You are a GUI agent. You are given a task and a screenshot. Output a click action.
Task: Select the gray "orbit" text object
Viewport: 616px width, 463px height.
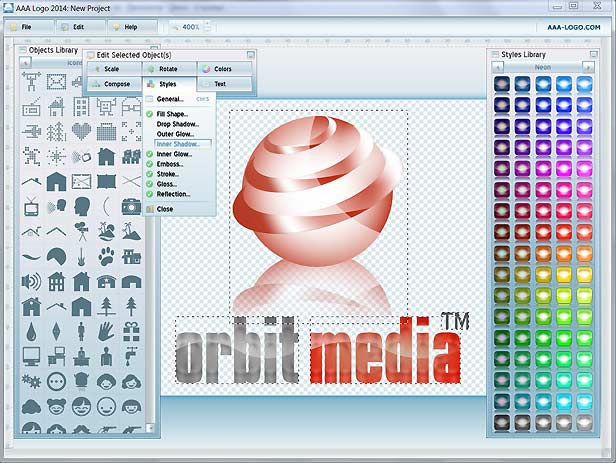click(x=236, y=350)
